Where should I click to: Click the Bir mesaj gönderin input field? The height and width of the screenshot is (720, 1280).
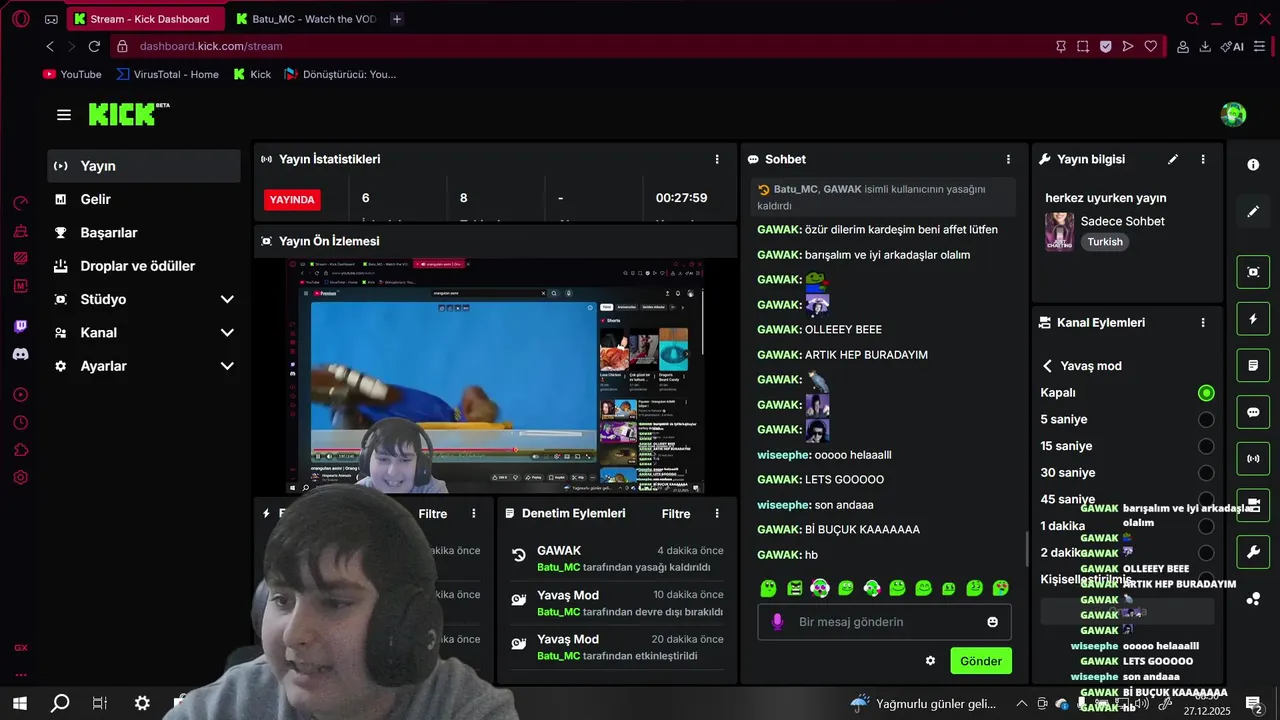tap(884, 622)
